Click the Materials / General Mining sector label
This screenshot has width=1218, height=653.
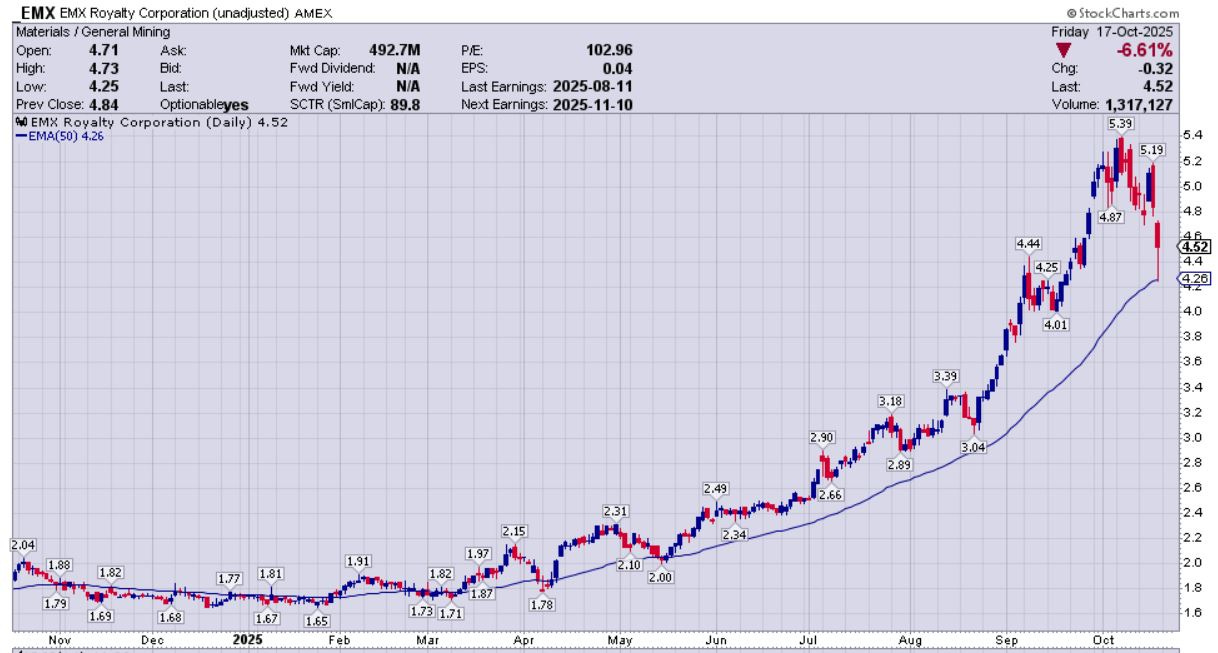pos(93,32)
